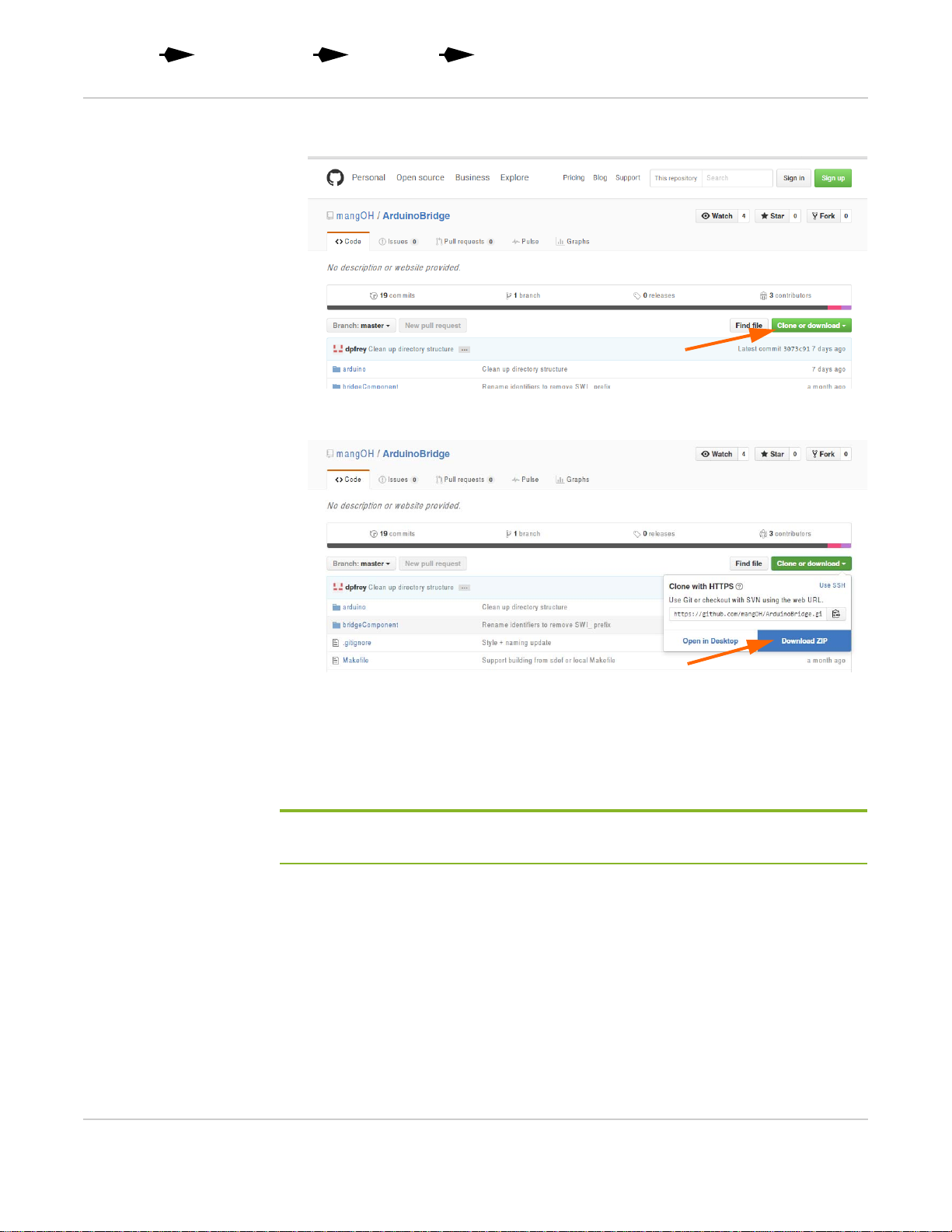
Task: Click Watch eye button in upper screenshot
Action: [717, 216]
